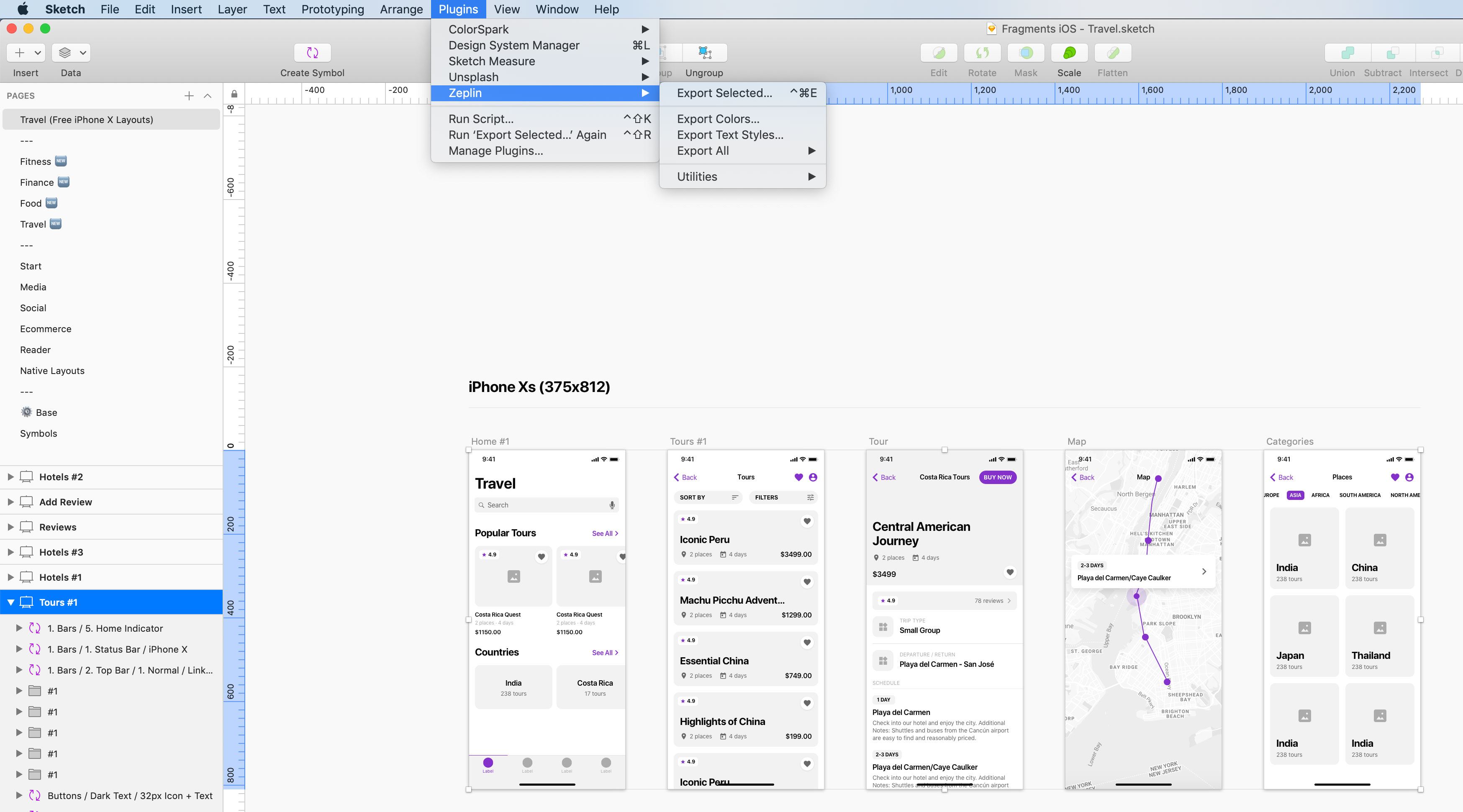
Task: Open the Data dropdown arrow
Action: pyautogui.click(x=83, y=53)
